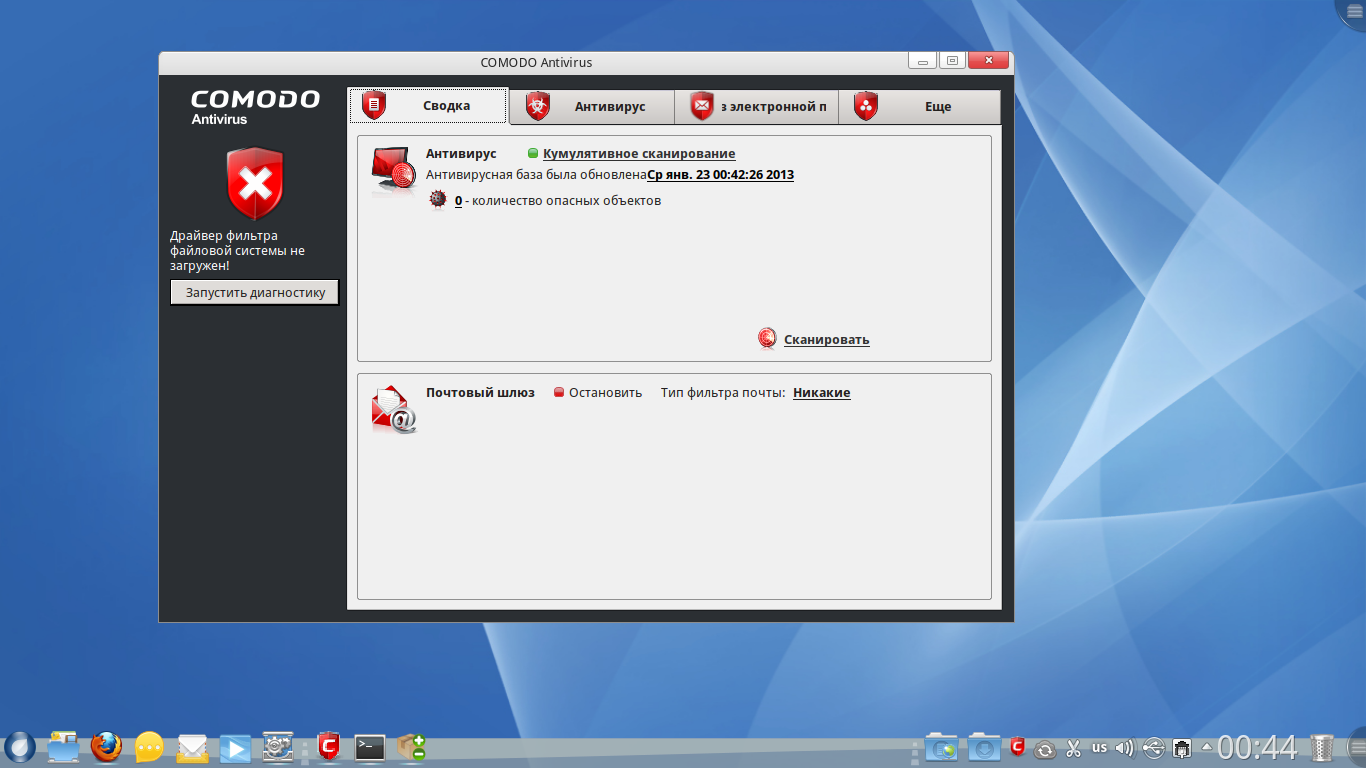Image resolution: width=1366 pixels, height=768 pixels.
Task: Open the downloads folder widget
Action: (x=984, y=747)
